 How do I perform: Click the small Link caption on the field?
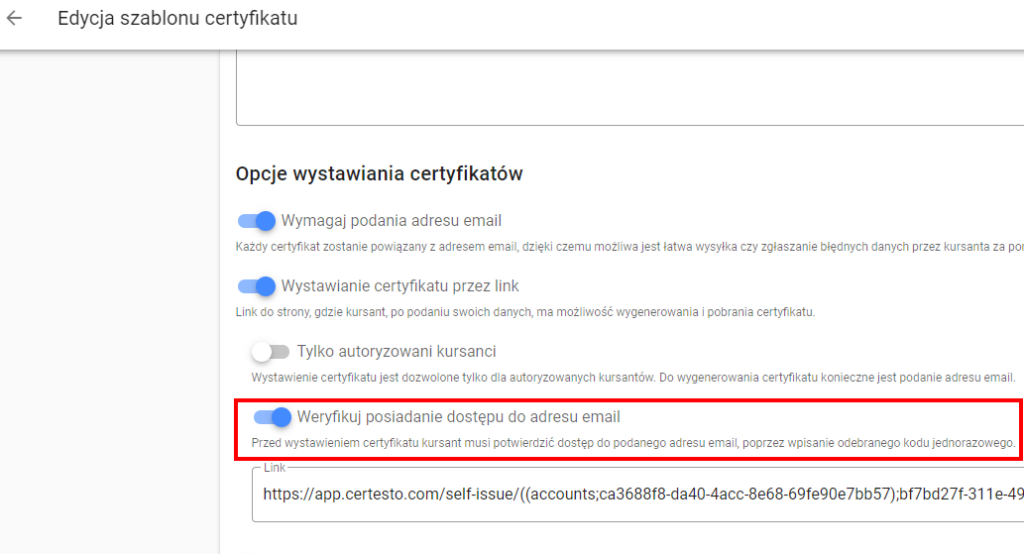[274, 468]
